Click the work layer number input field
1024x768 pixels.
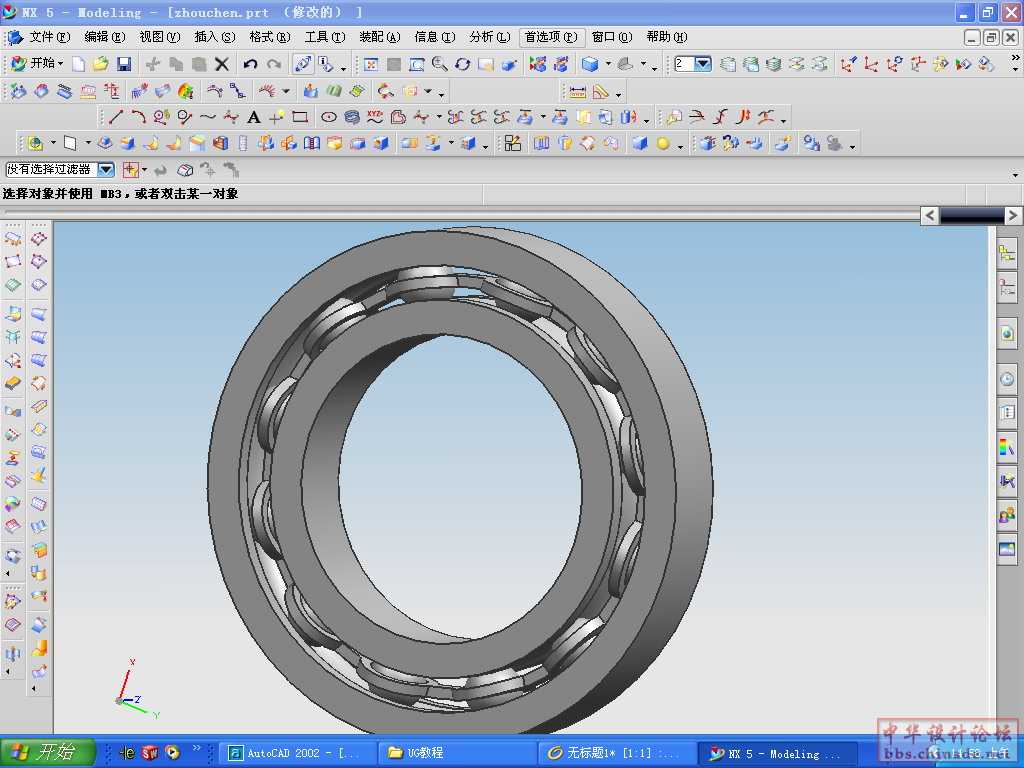point(684,64)
